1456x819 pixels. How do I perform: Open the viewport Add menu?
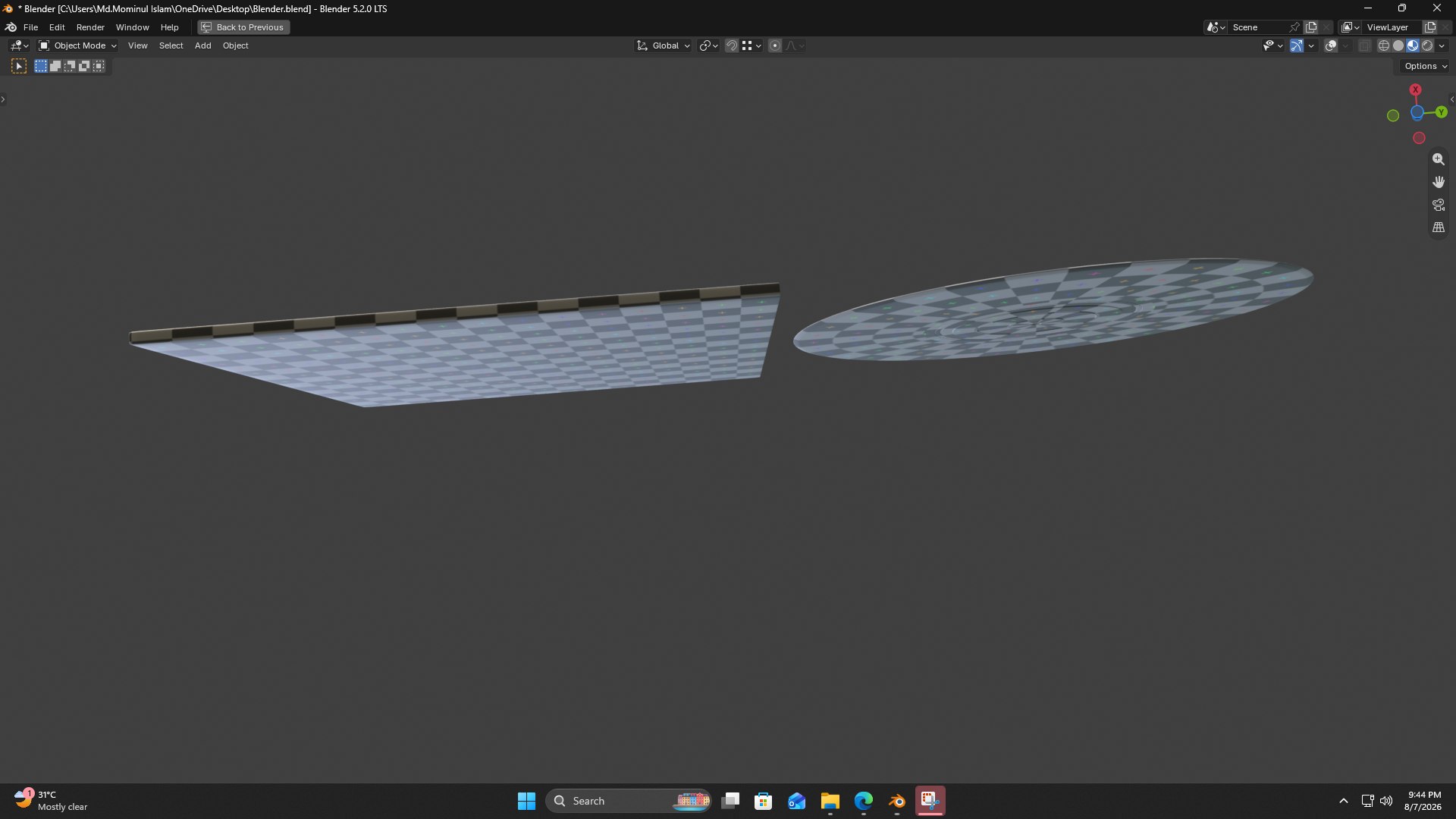click(x=202, y=45)
